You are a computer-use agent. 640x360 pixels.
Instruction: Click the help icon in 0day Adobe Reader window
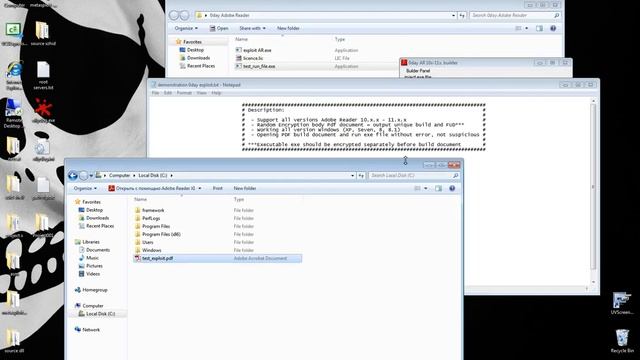(553, 28)
